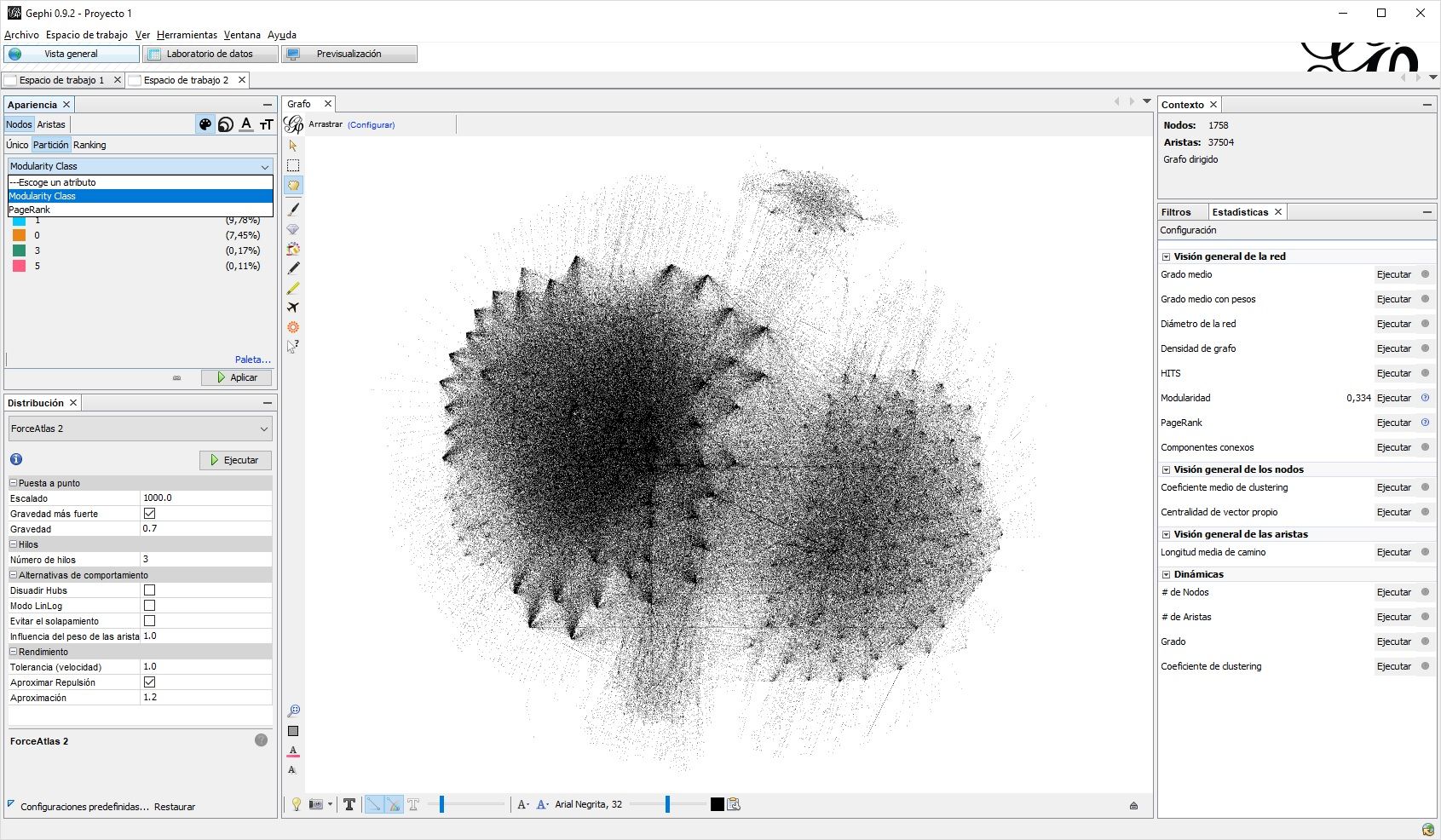
Task: Collapse Visión general de los nodos
Action: pos(1166,469)
